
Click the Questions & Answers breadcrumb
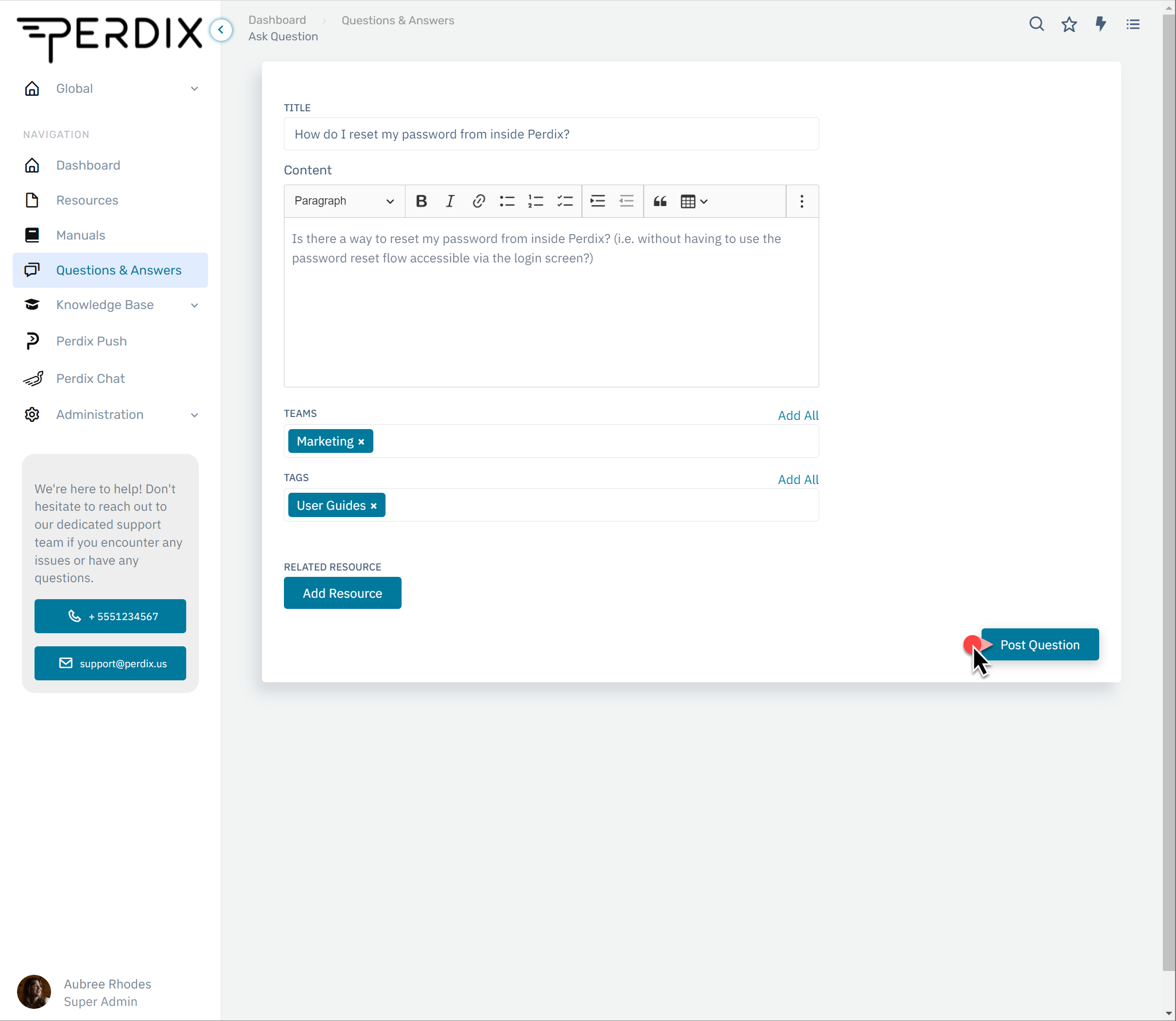[x=398, y=20]
